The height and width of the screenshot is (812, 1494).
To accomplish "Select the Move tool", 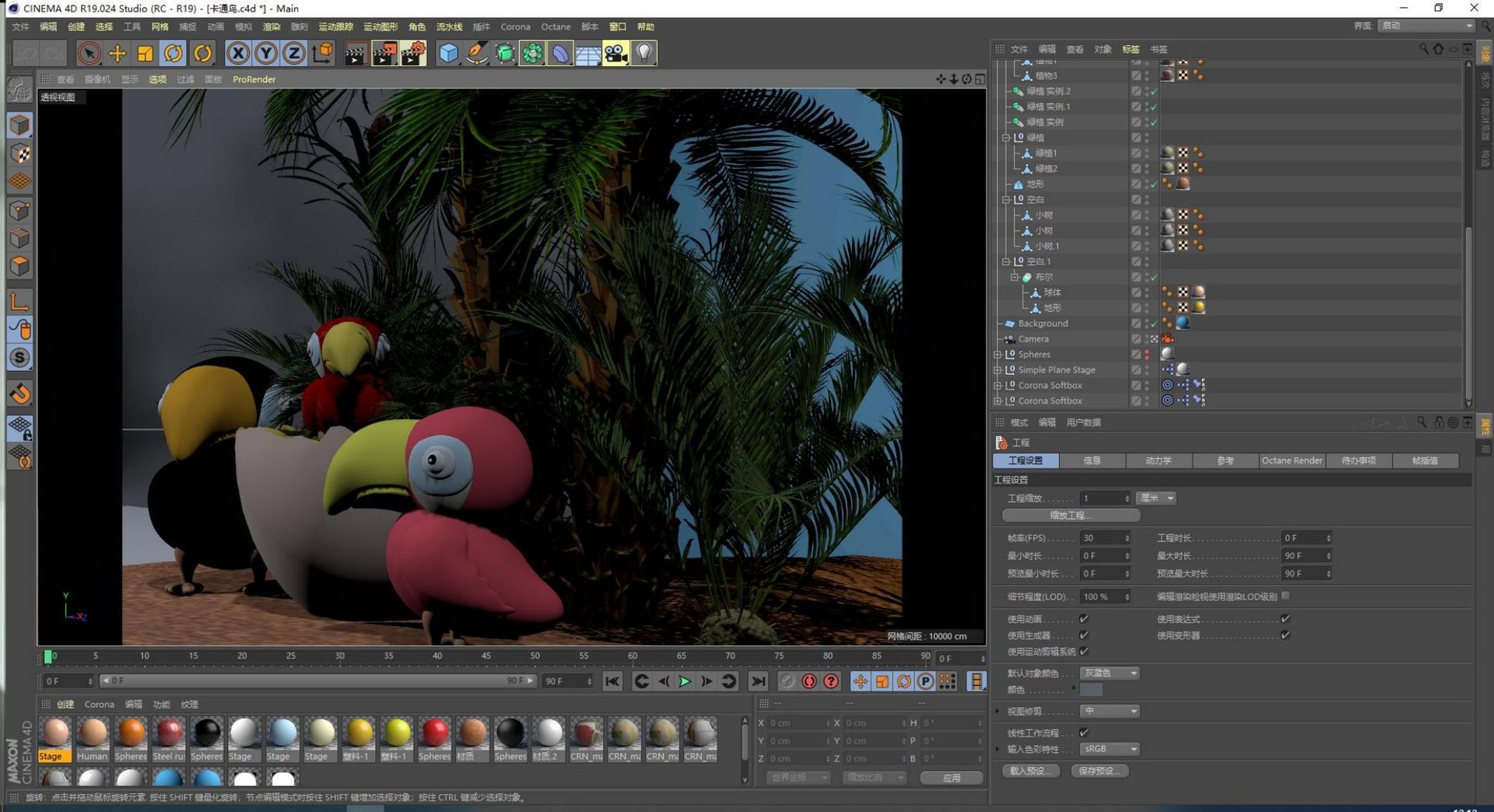I will coord(117,53).
